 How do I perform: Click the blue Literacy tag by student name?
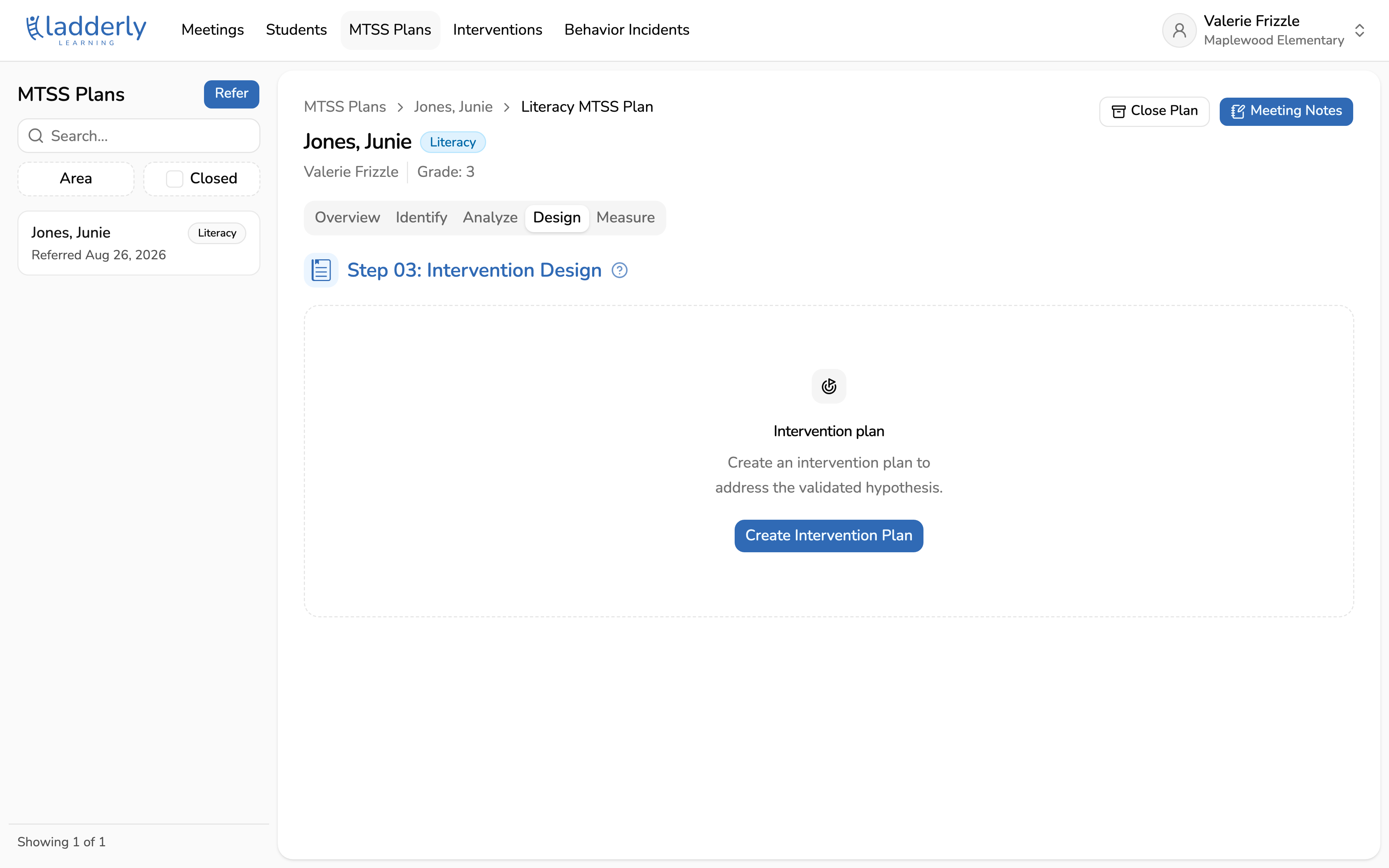[x=453, y=142]
